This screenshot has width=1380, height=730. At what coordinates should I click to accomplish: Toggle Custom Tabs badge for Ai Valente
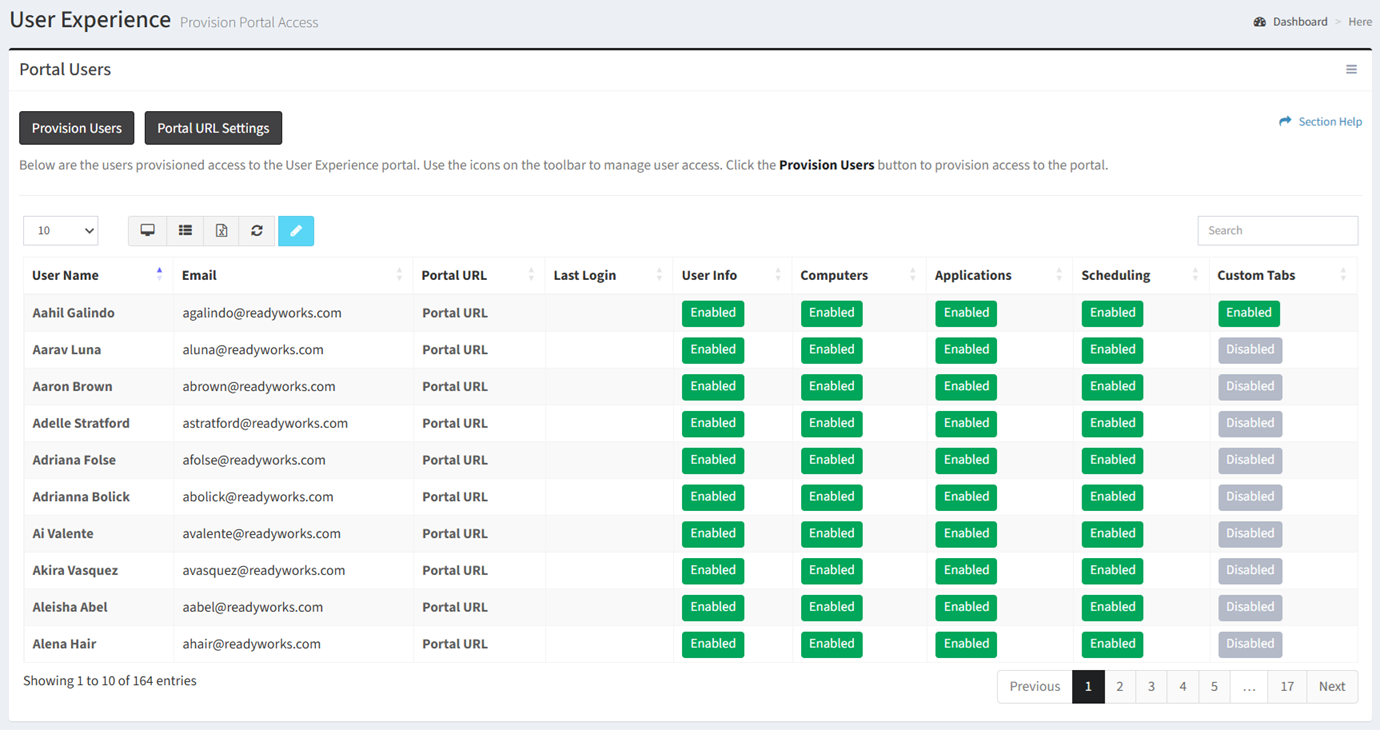(1250, 534)
